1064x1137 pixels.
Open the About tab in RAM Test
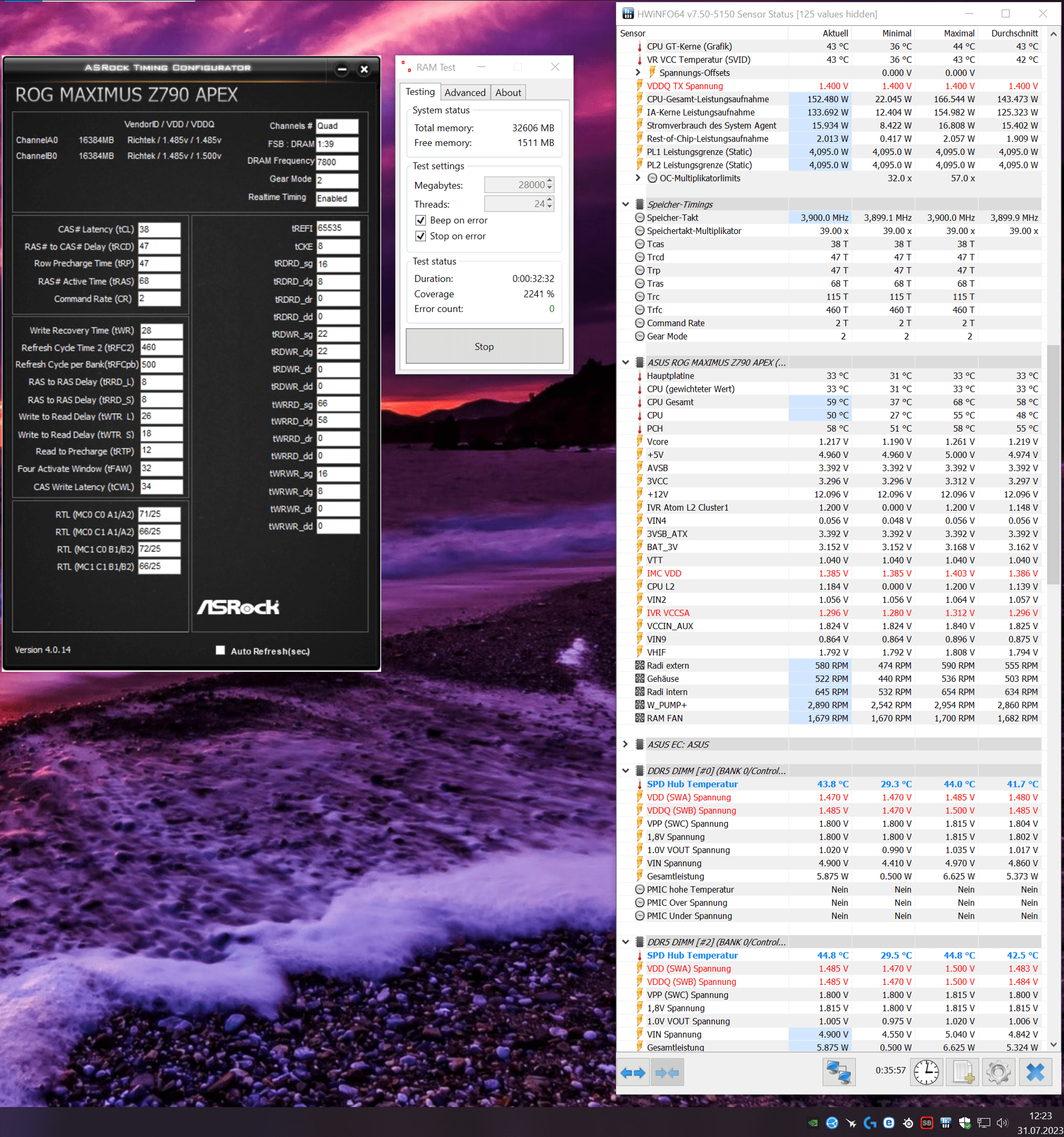pos(508,93)
